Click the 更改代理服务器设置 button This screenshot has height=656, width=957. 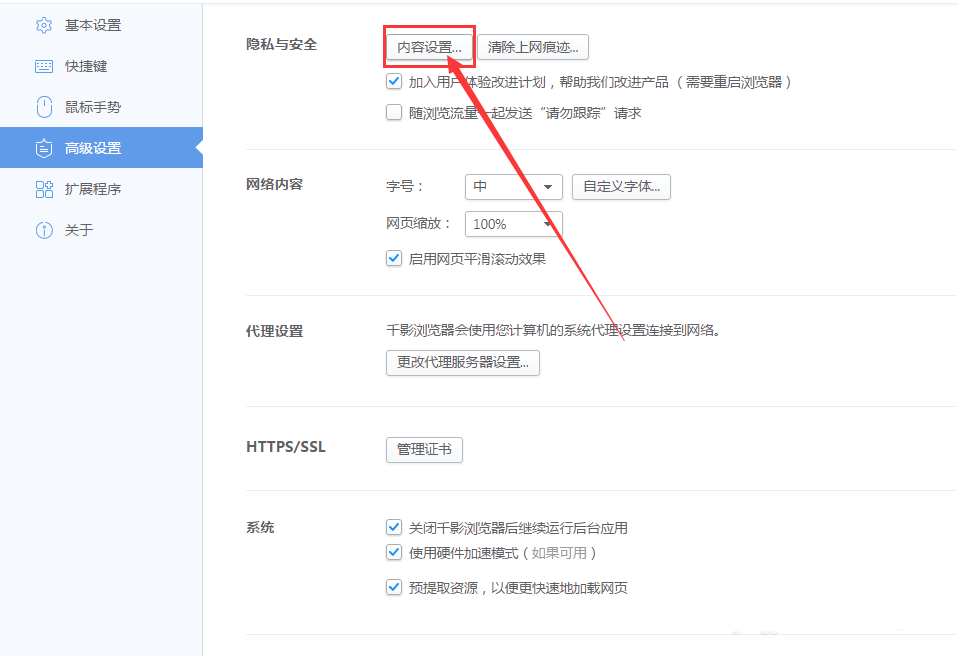[x=462, y=362]
